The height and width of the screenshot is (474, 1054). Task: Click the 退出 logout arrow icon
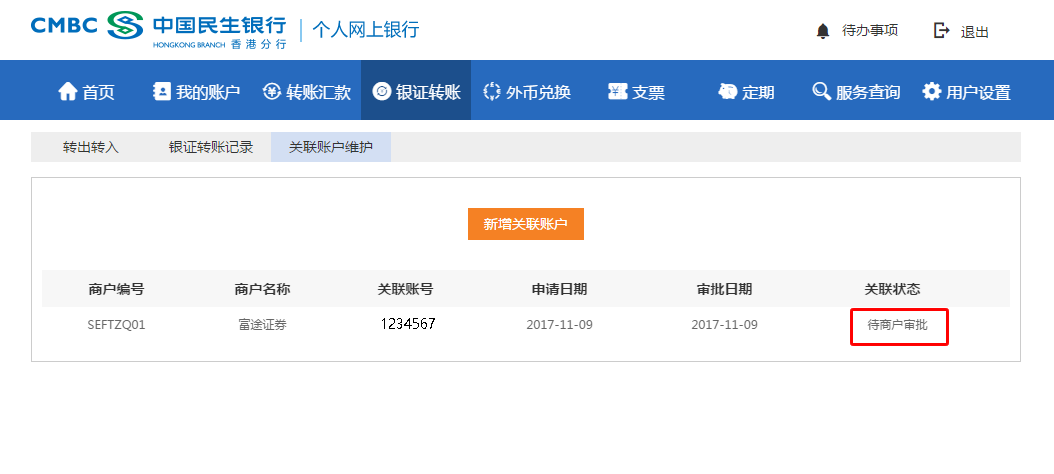(x=941, y=30)
